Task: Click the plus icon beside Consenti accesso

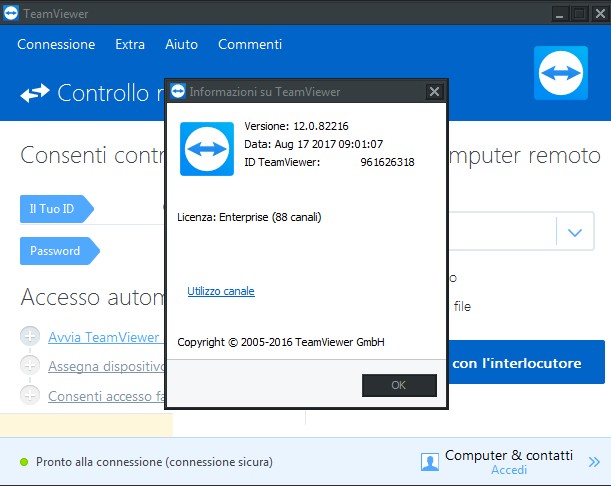Action: point(30,395)
